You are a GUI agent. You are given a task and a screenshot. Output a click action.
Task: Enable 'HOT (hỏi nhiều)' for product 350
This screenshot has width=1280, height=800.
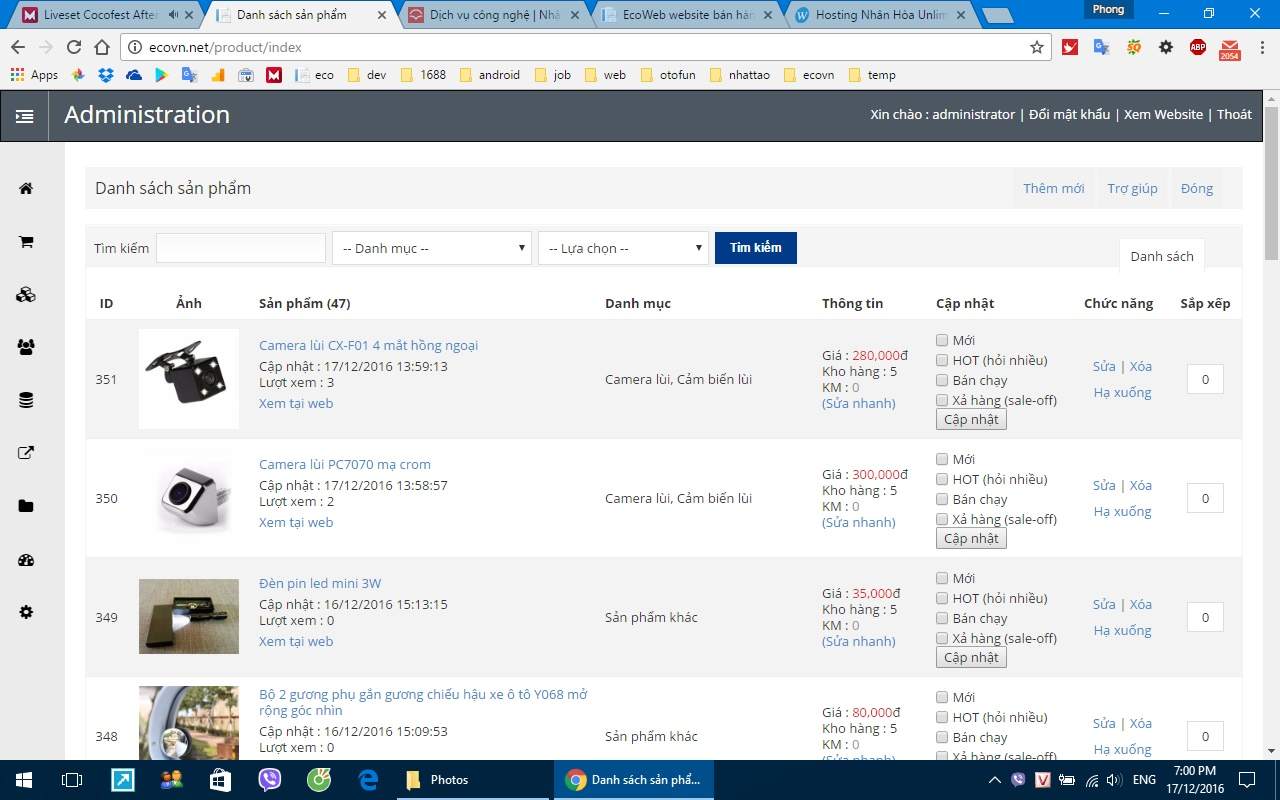(942, 479)
